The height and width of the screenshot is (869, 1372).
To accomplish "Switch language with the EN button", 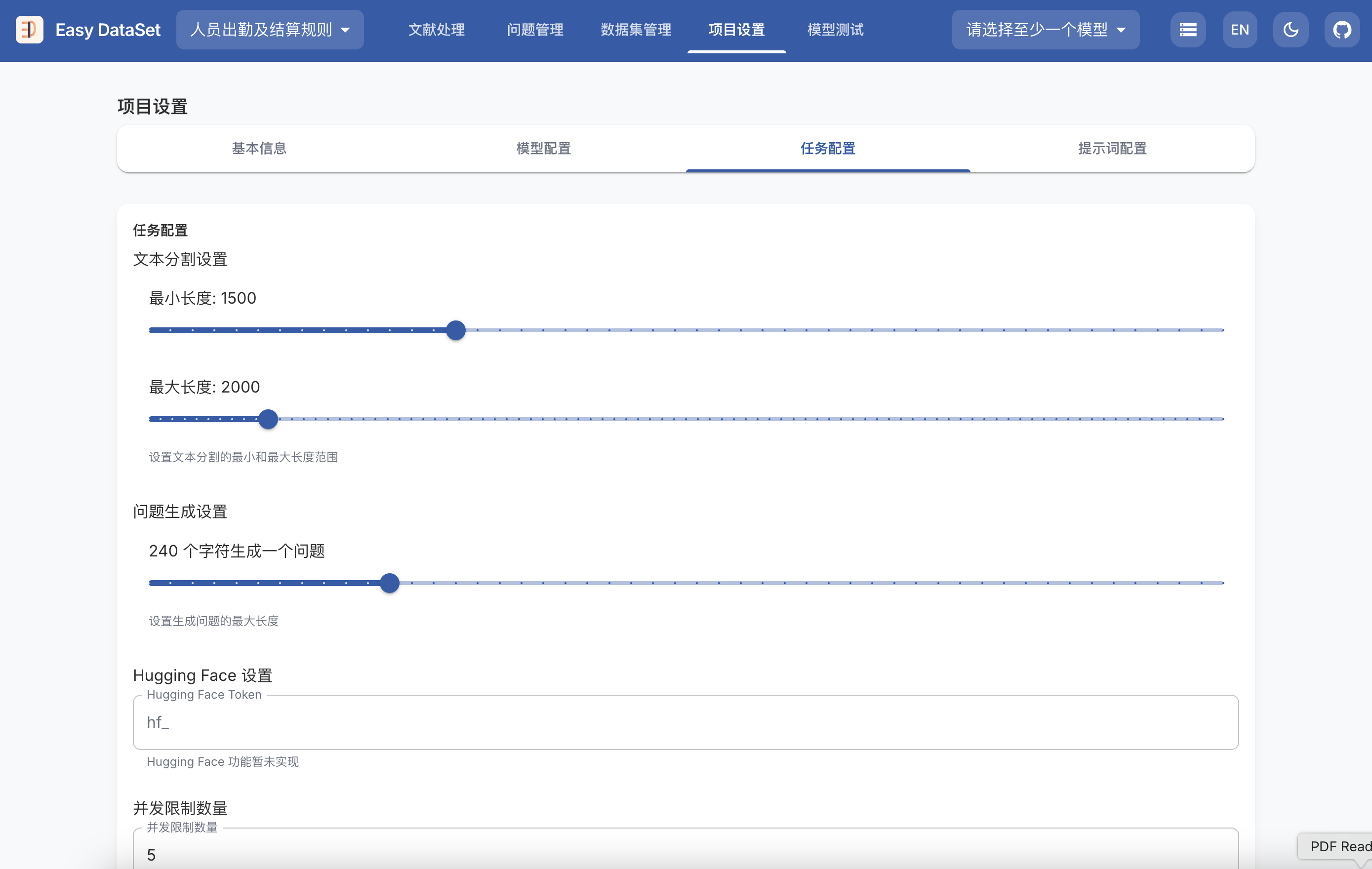I will pos(1239,30).
